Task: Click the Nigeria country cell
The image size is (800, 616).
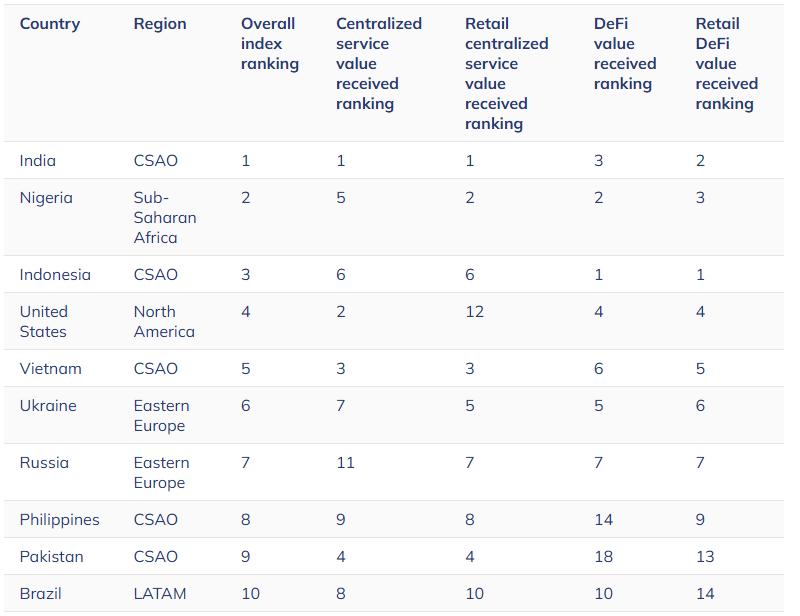Action: (46, 198)
